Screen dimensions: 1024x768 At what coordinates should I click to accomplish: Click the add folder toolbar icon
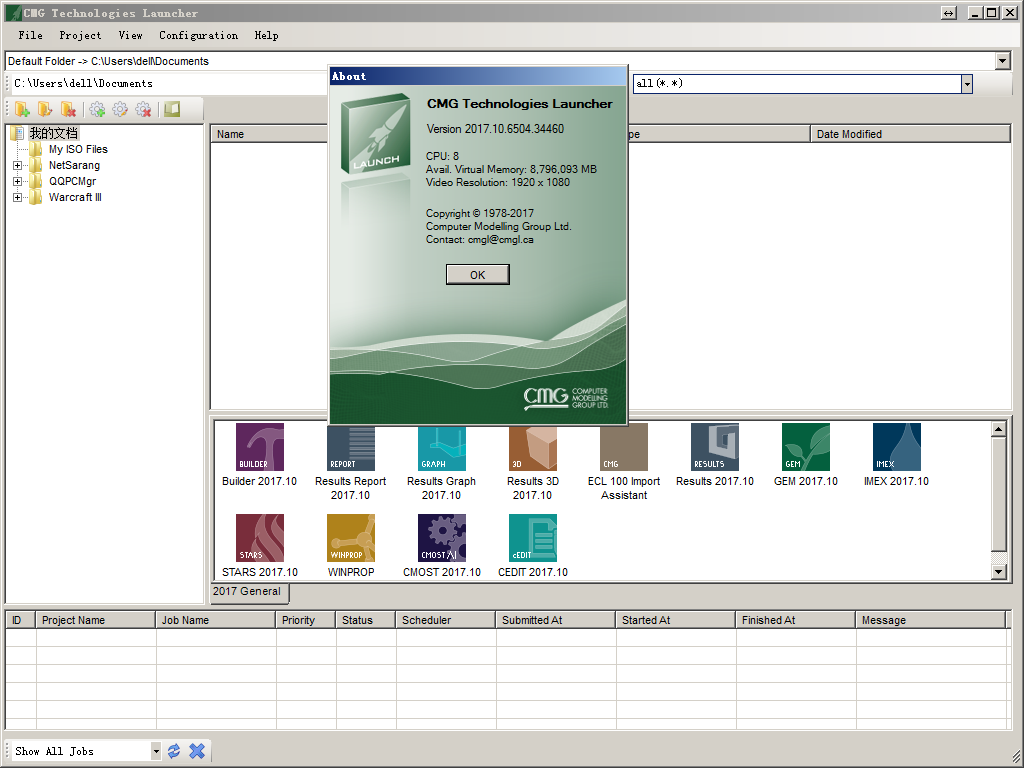[x=22, y=109]
